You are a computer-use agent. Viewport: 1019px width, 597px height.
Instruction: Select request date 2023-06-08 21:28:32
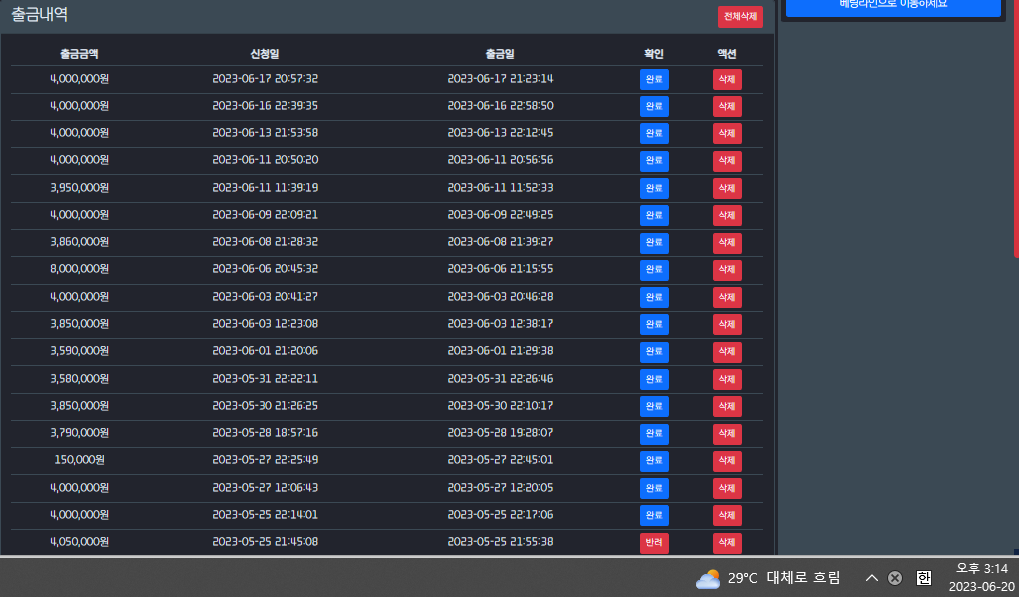point(265,242)
